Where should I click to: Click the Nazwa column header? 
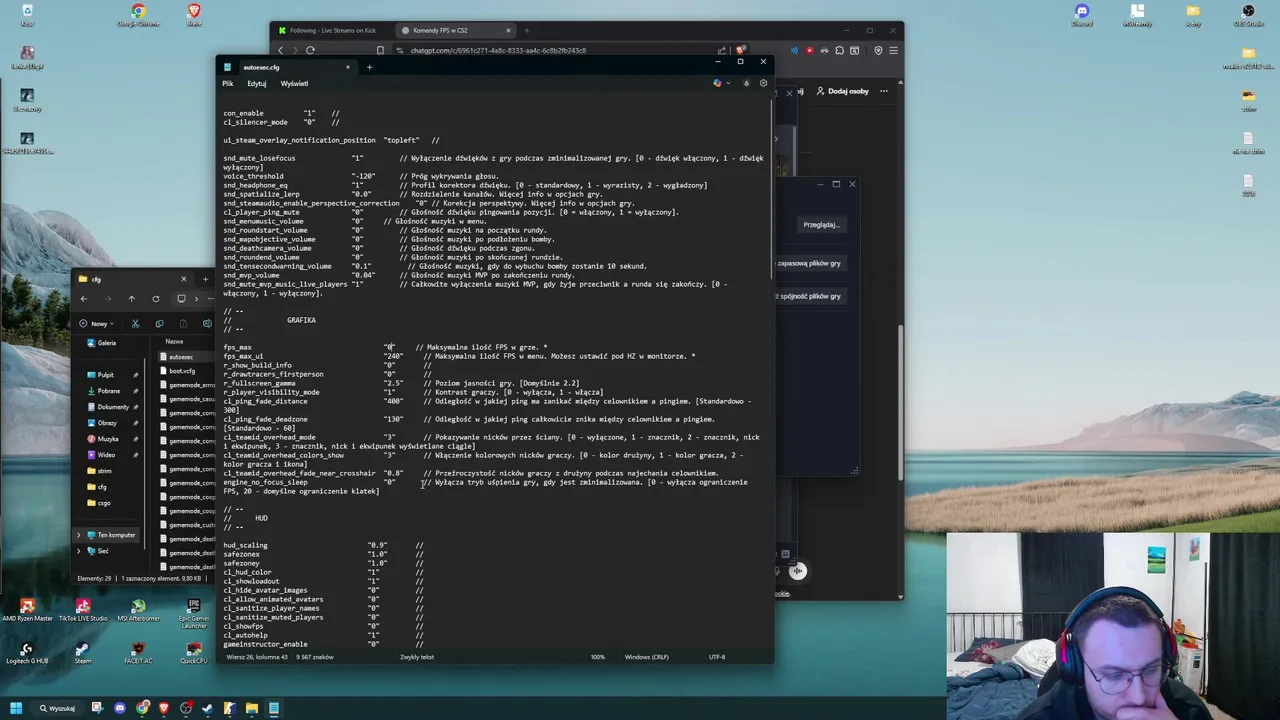(x=175, y=341)
